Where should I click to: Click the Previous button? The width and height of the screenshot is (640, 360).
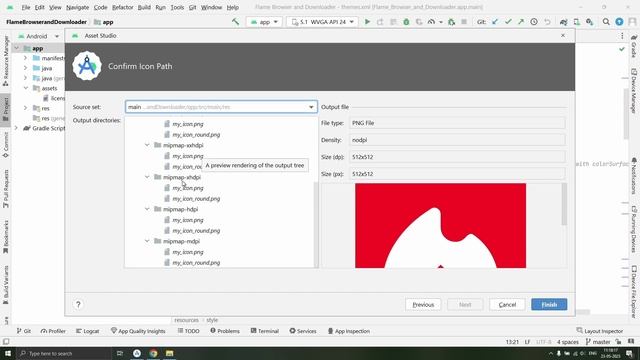pyautogui.click(x=423, y=304)
